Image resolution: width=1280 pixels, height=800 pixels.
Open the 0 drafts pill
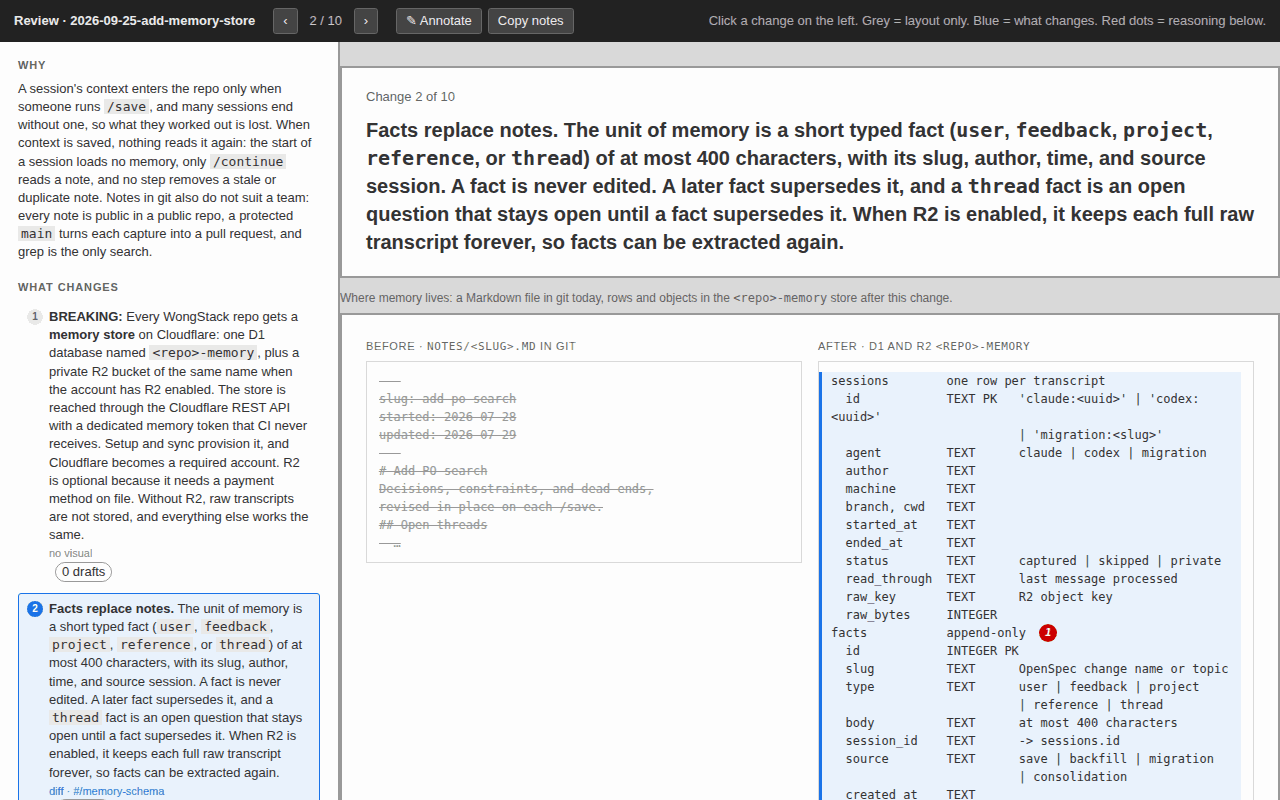pos(83,572)
